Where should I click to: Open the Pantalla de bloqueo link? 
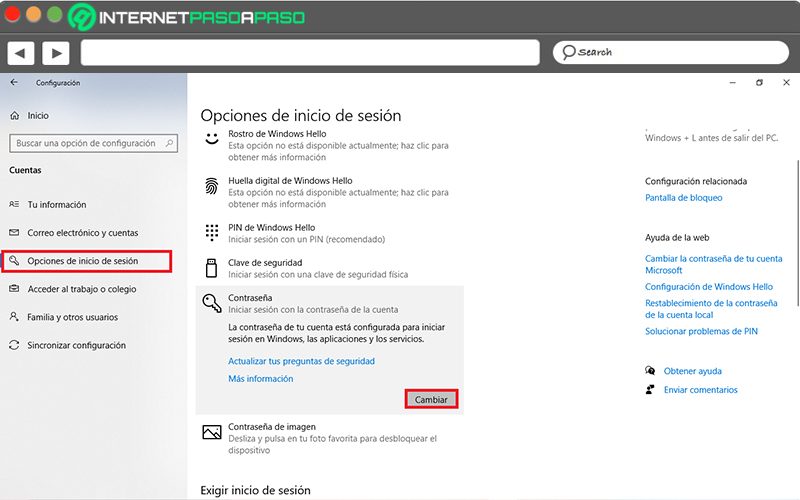[684, 197]
